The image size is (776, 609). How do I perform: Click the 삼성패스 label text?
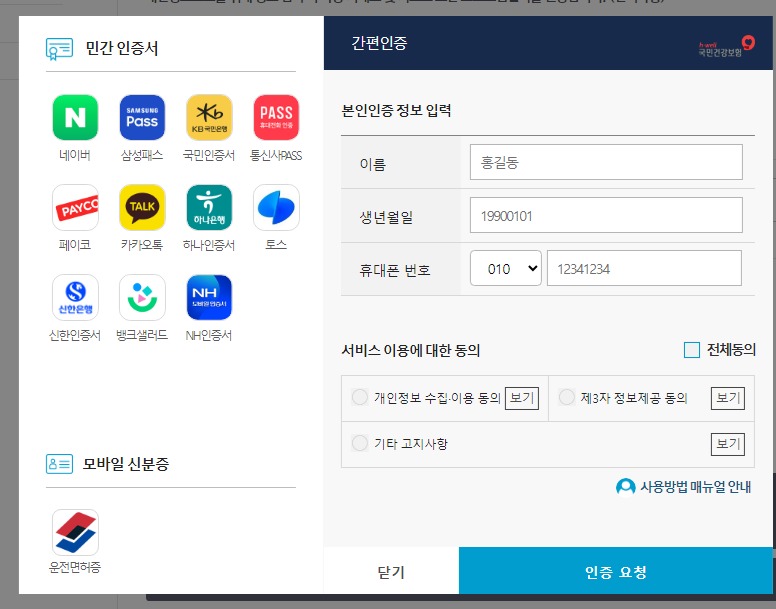(x=142, y=155)
